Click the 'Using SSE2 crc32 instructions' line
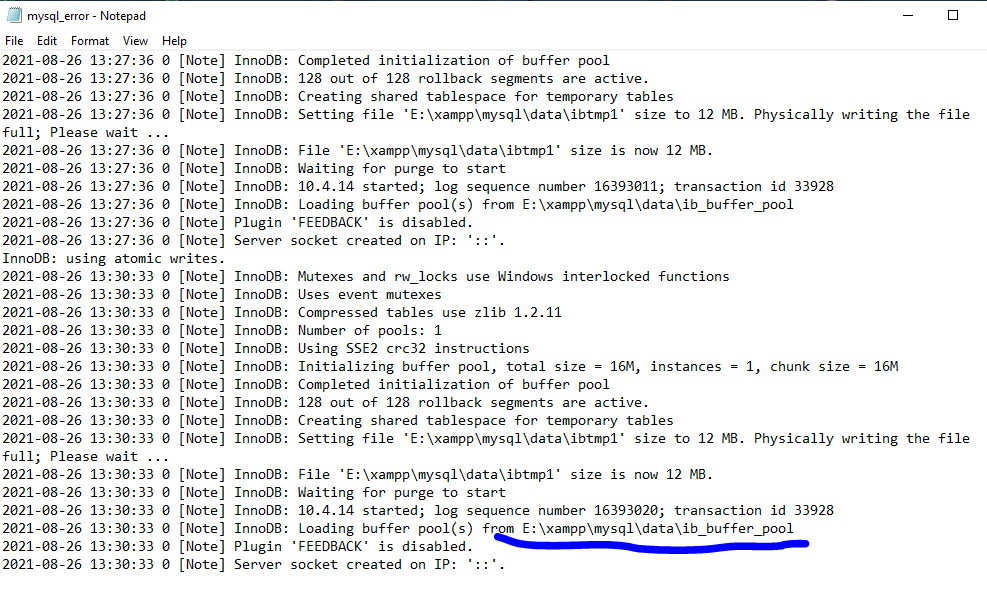 coord(266,348)
